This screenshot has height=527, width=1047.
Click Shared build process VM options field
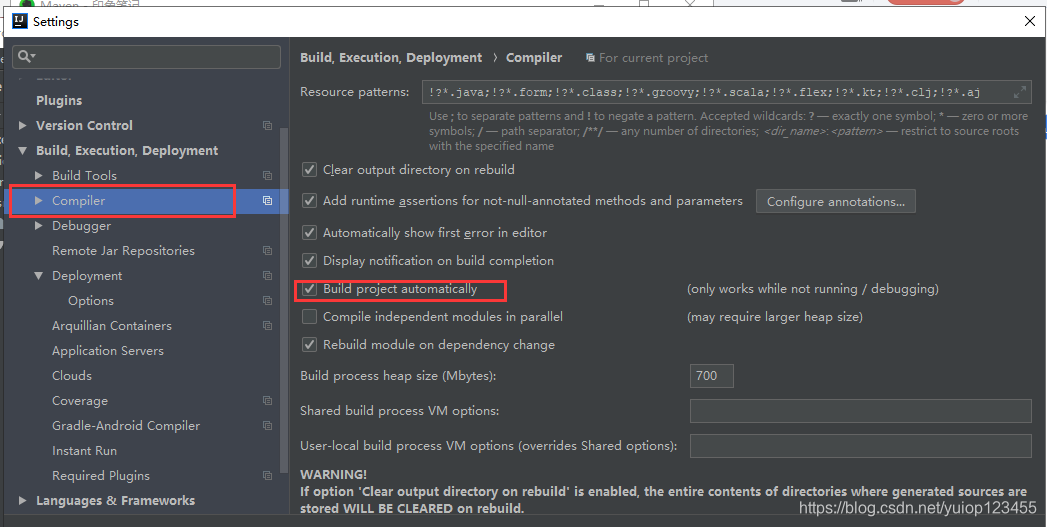click(860, 411)
